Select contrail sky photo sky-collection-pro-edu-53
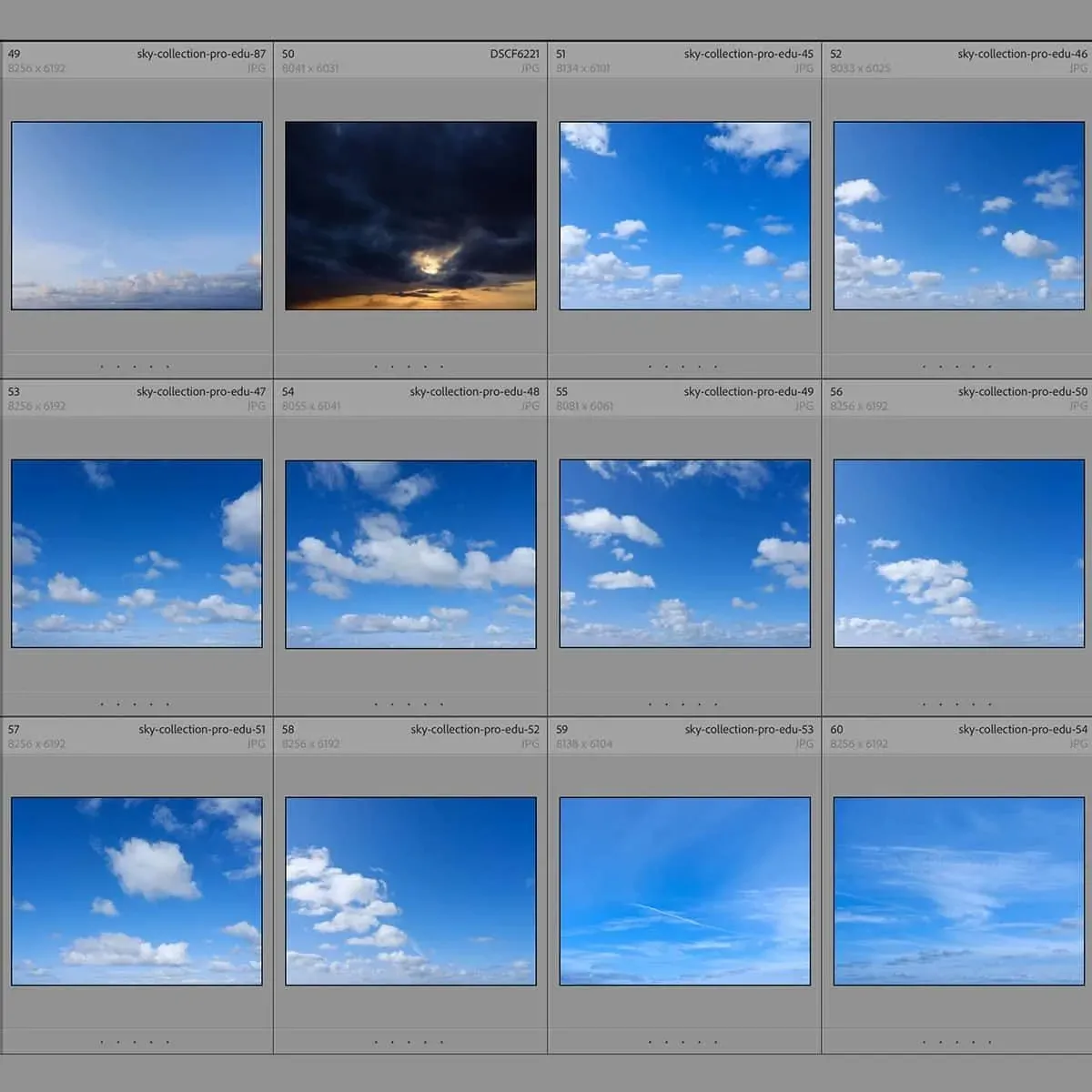Screen dimensions: 1092x1092 click(684, 891)
